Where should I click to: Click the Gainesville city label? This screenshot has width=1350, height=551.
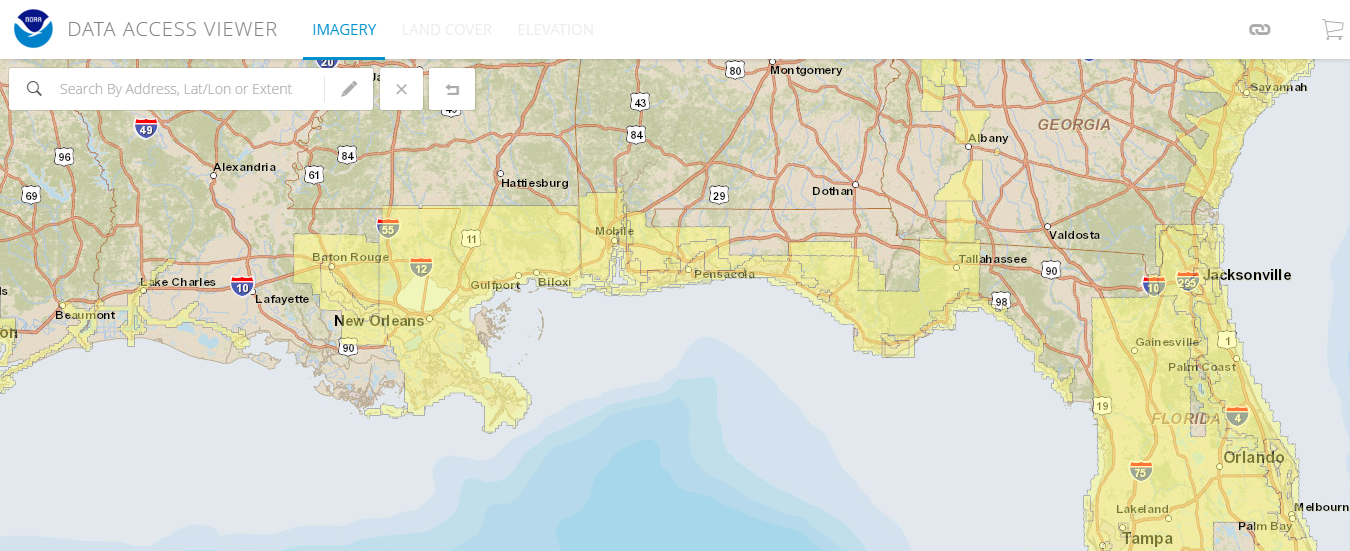(x=1167, y=342)
